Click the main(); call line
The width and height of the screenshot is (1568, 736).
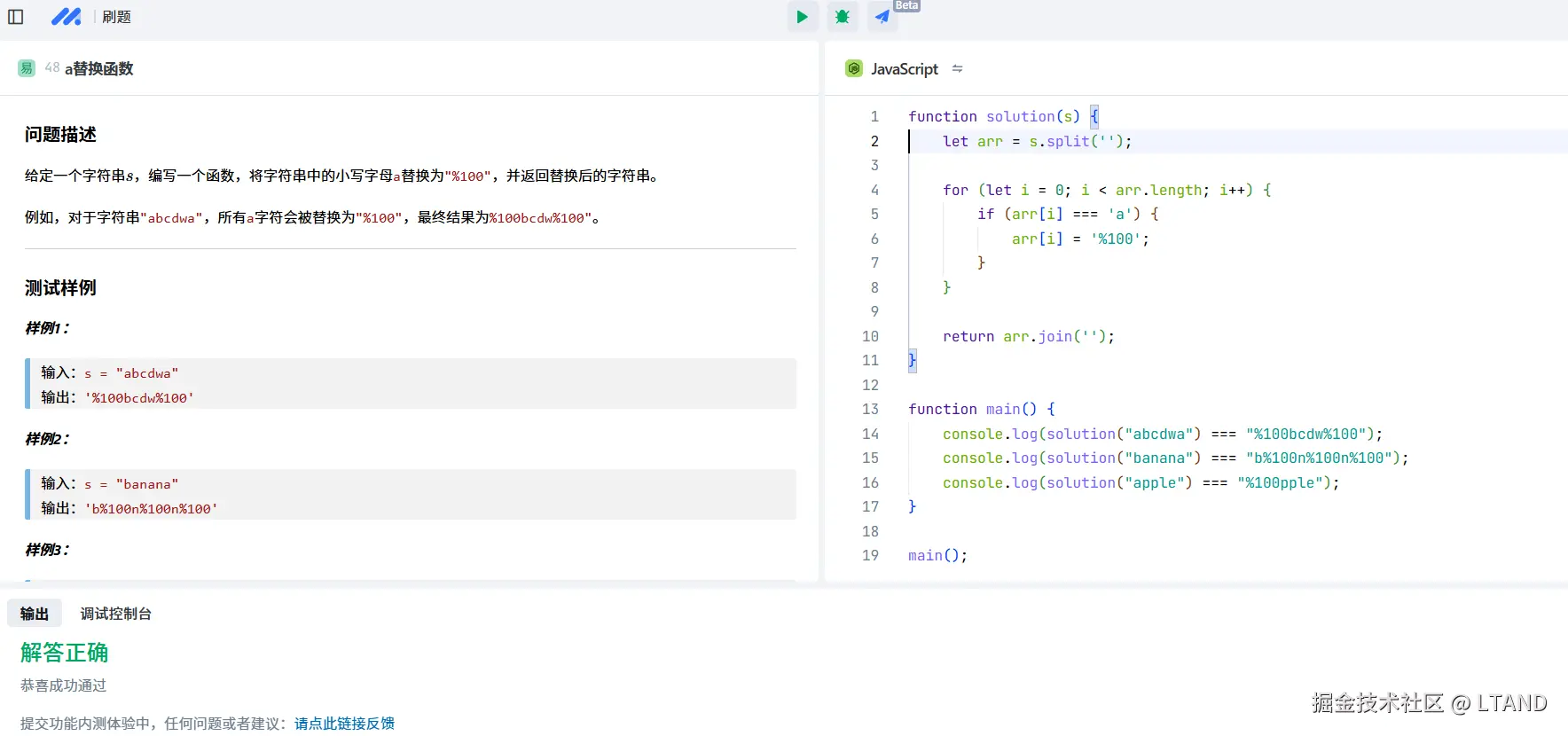coord(937,555)
